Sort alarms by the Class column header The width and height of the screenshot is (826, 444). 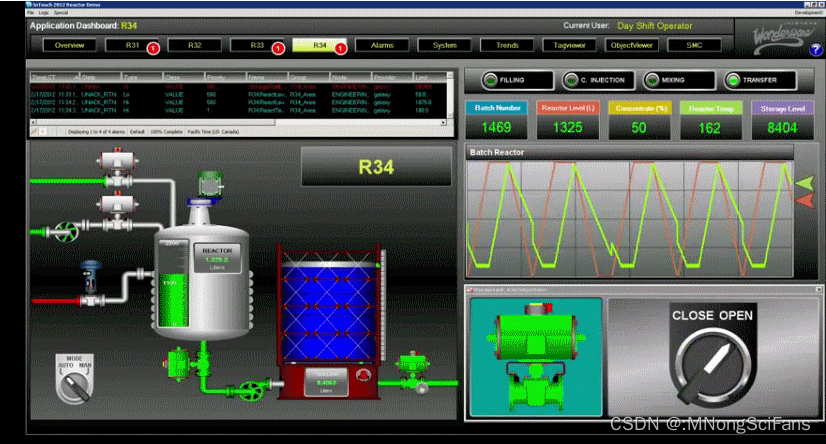coord(184,77)
